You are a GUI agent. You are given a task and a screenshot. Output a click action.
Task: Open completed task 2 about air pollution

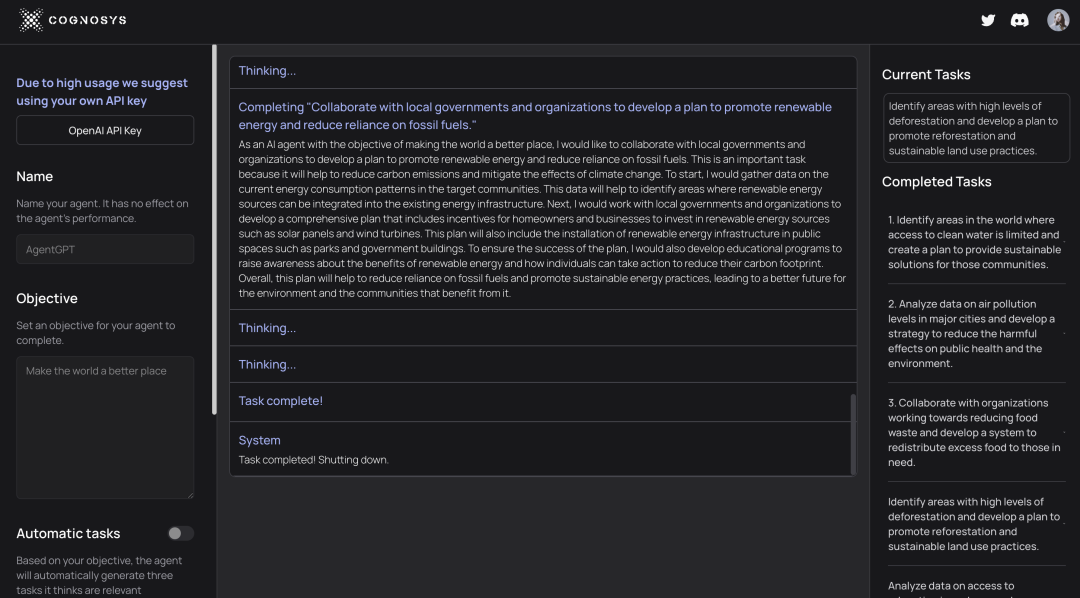[976, 333]
